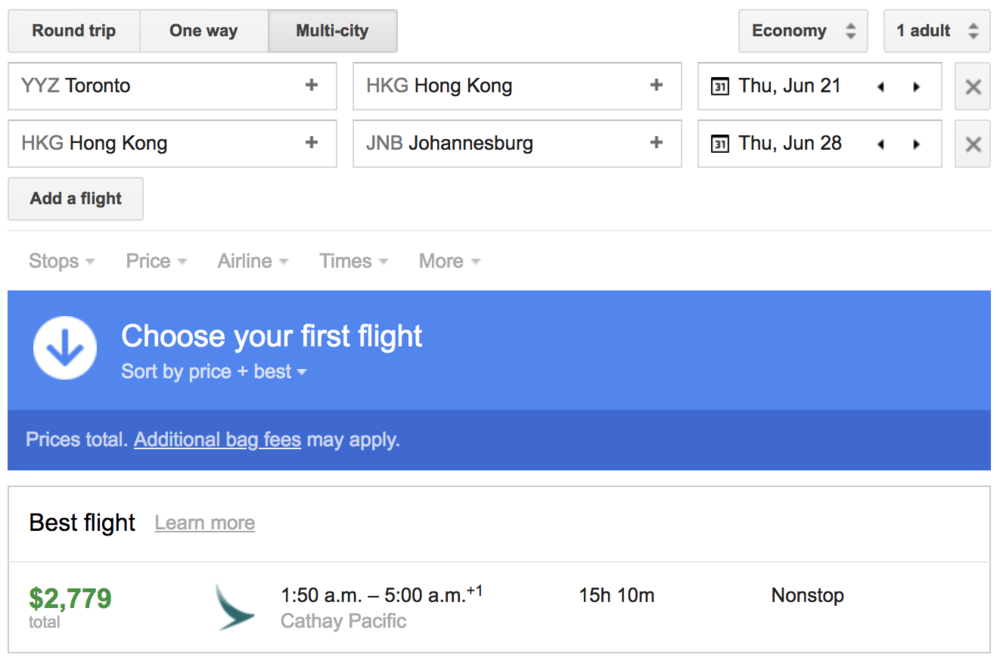Screen dimensions: 1000x664
Task: Go to next day after Thu, Jun 21
Action: (x=916, y=87)
